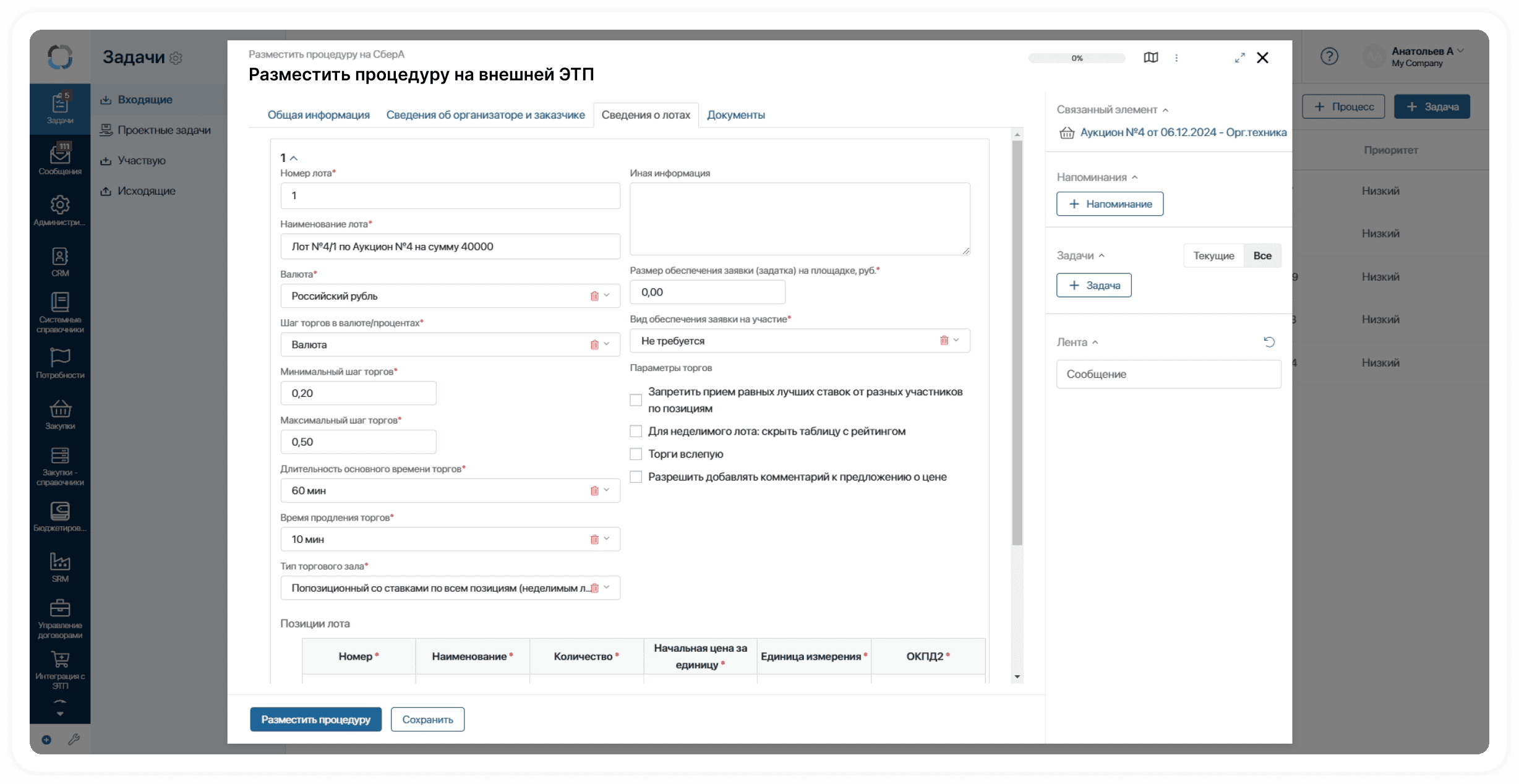Viewport: 1519px width, 784px height.
Task: Click the form vertical scrollbar
Action: point(1017,343)
